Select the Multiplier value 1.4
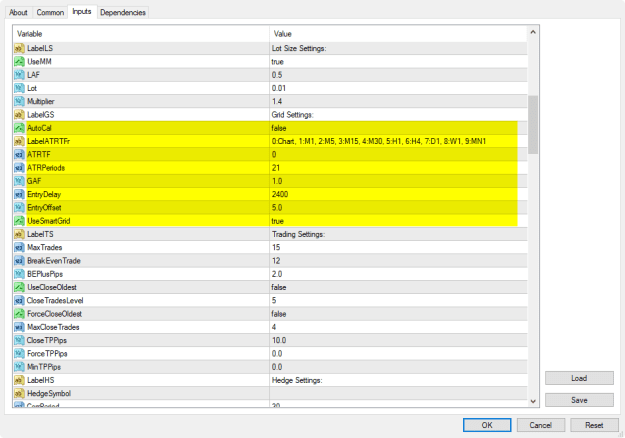The width and height of the screenshot is (625, 438). pyautogui.click(x=277, y=101)
